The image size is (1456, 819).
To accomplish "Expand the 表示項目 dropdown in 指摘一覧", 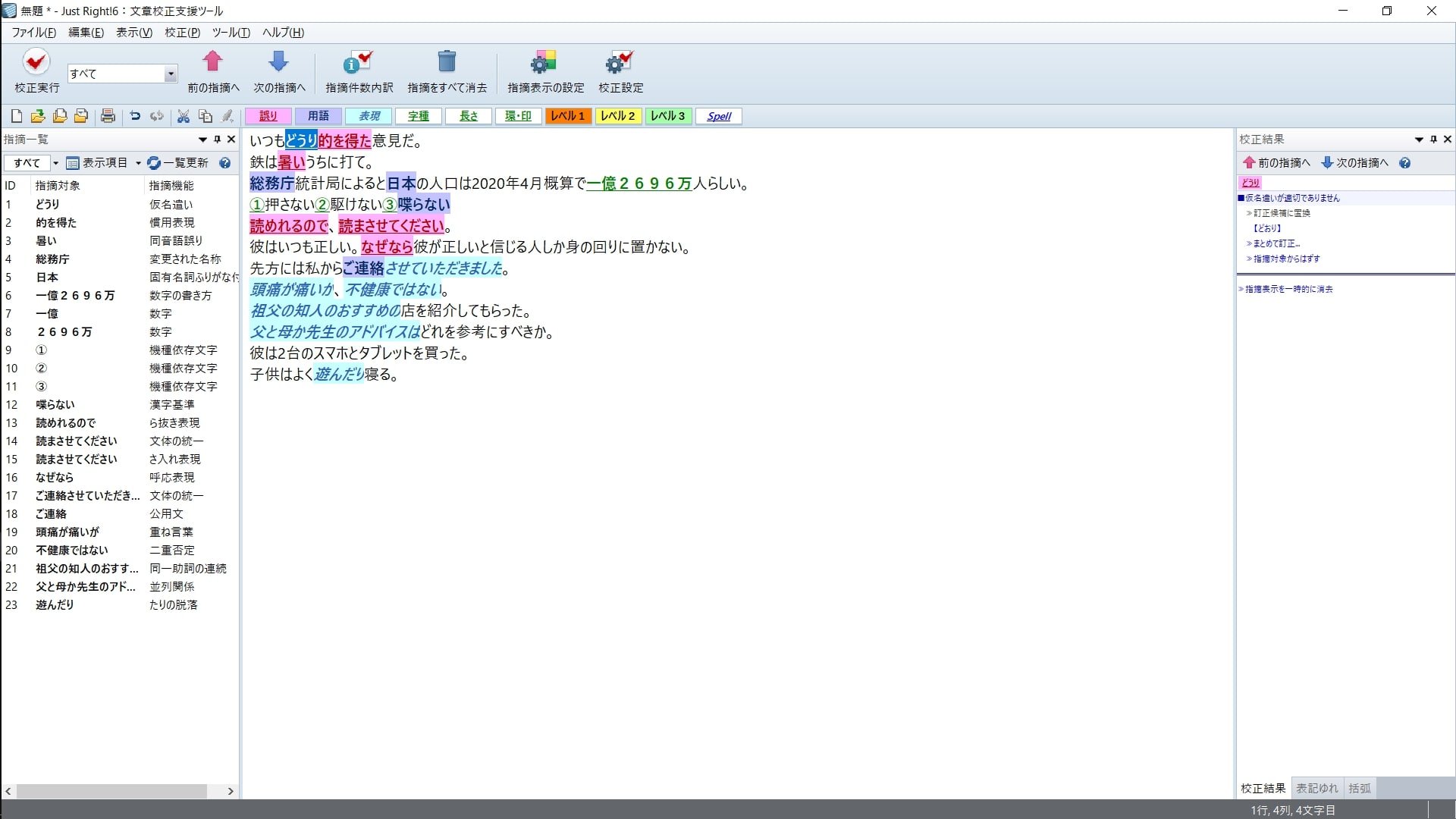I will pyautogui.click(x=138, y=163).
